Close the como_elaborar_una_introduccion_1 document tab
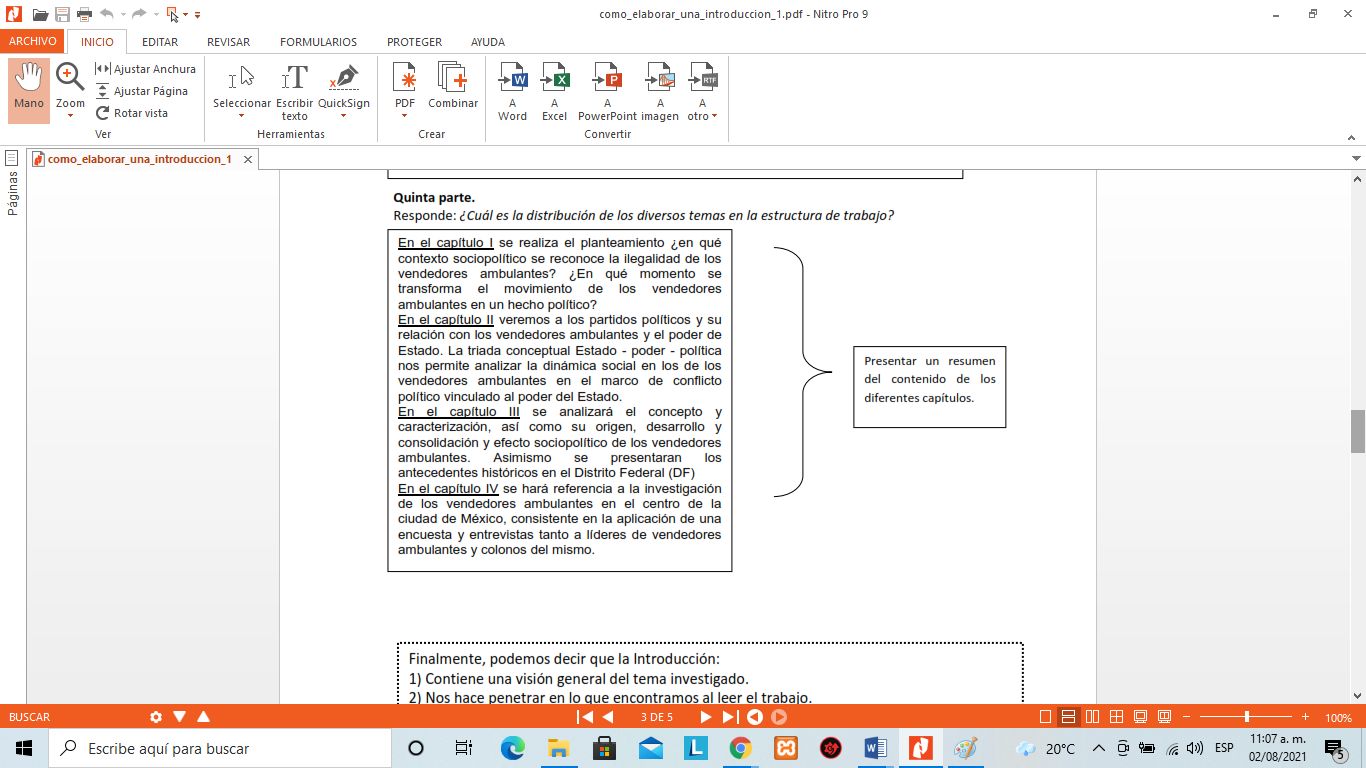This screenshot has height=768, width=1366. [x=249, y=159]
